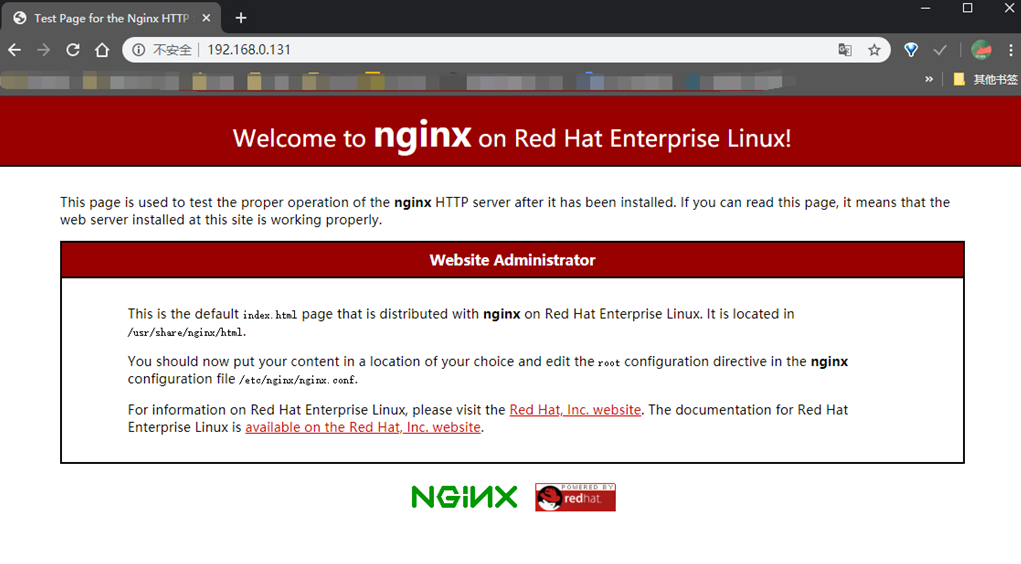
Task: View site information for the insecure connection
Action: (139, 50)
